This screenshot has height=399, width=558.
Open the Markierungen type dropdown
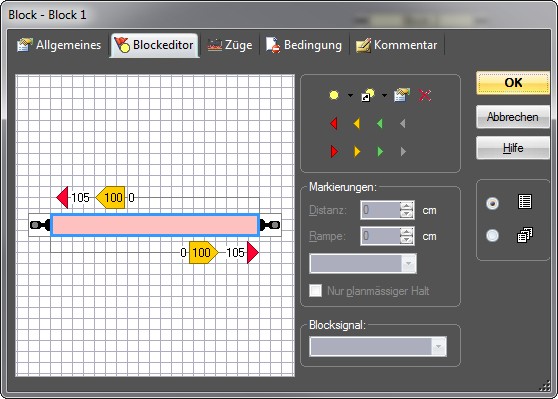coord(363,263)
